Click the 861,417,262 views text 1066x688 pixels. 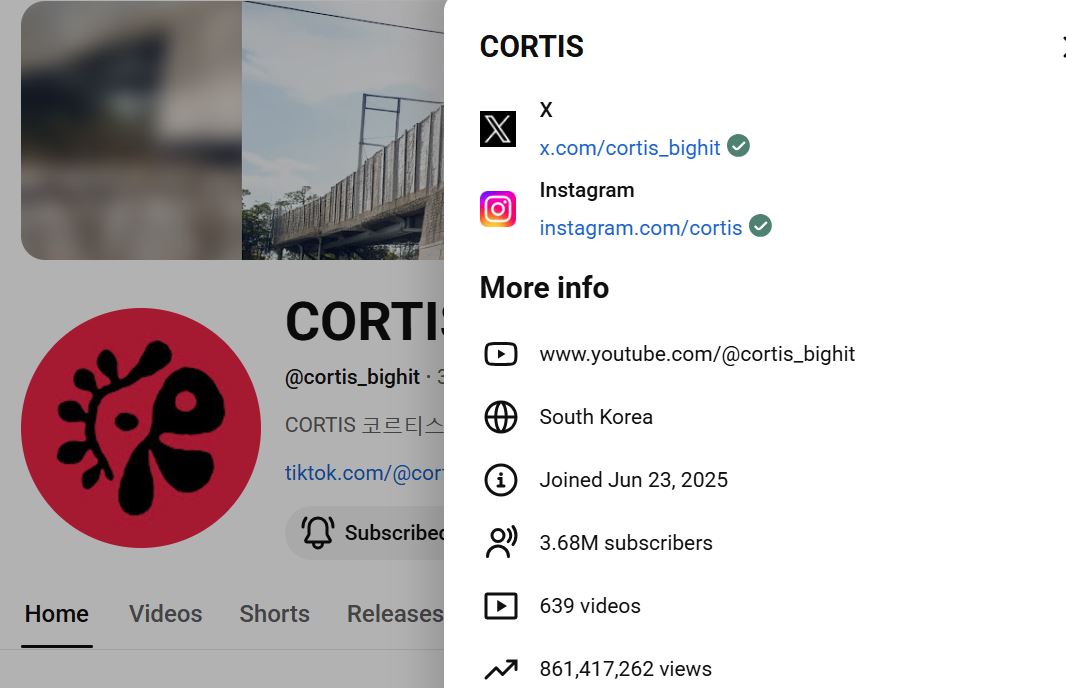[x=625, y=669]
